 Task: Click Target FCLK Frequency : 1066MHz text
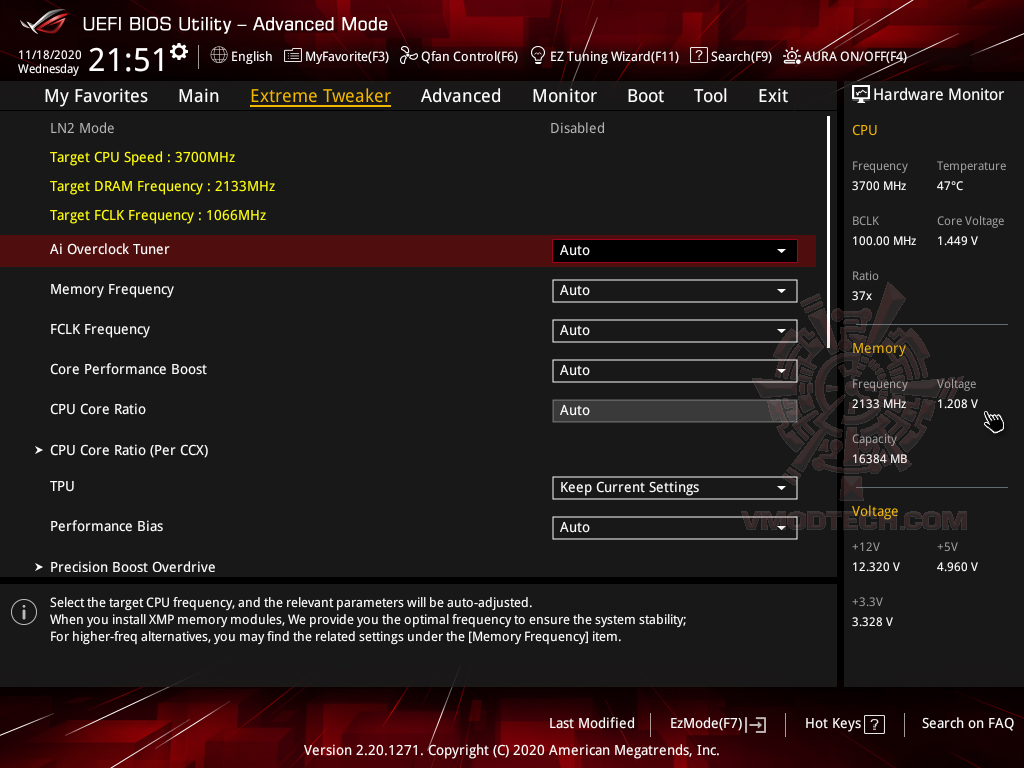tap(158, 216)
